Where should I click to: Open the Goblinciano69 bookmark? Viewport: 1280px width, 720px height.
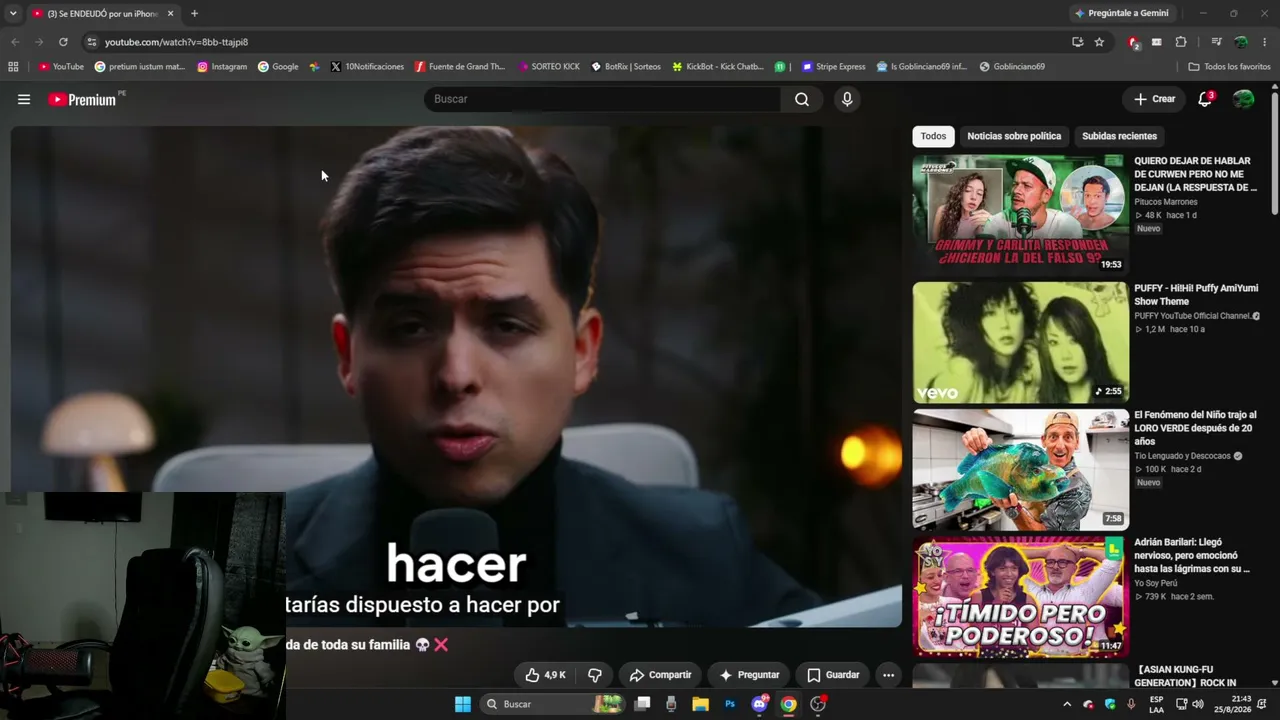[1012, 67]
